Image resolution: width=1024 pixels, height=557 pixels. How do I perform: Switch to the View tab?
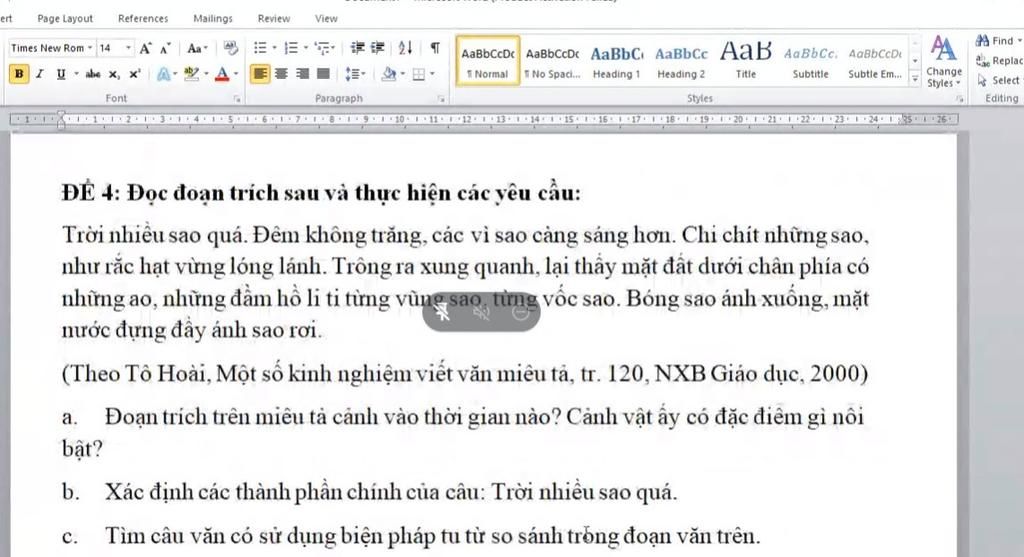tap(326, 18)
